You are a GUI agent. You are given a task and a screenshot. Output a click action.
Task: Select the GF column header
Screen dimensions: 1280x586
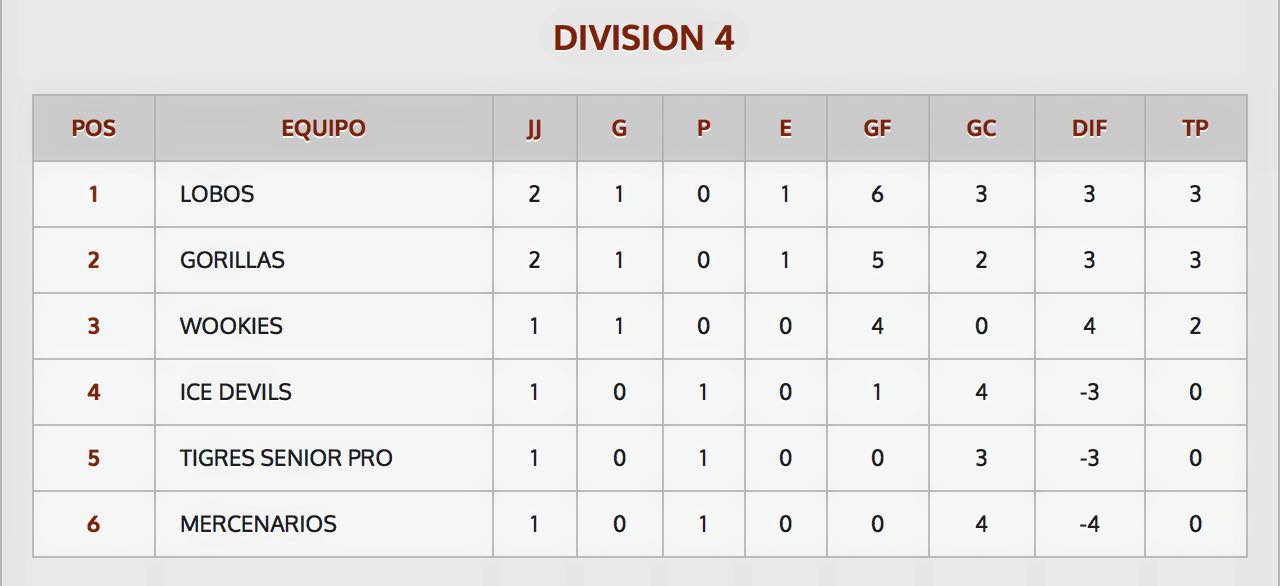[x=877, y=128]
